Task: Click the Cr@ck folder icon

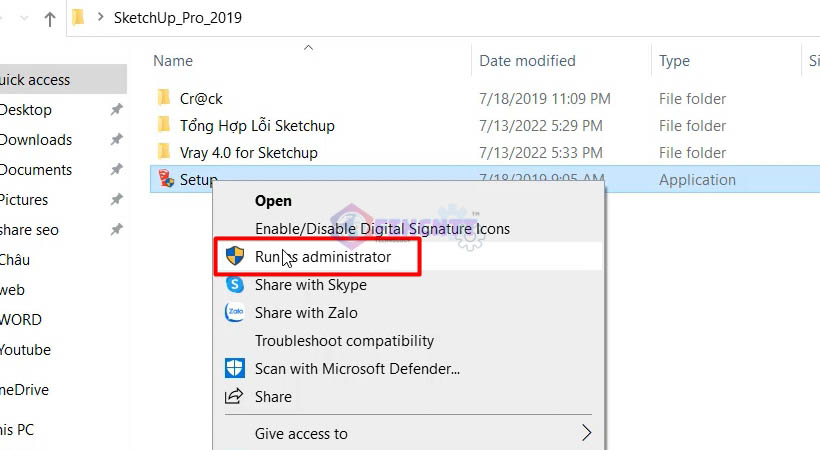Action: pos(164,99)
